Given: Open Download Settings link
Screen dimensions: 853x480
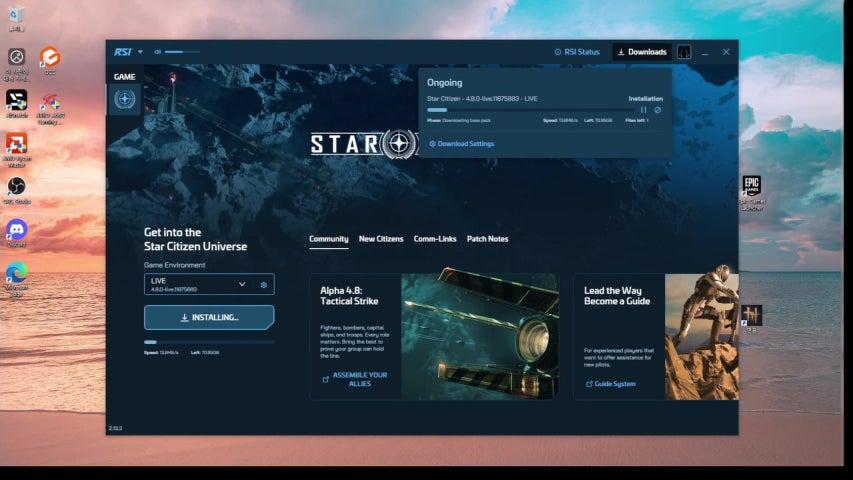Looking at the screenshot, I should pyautogui.click(x=462, y=144).
